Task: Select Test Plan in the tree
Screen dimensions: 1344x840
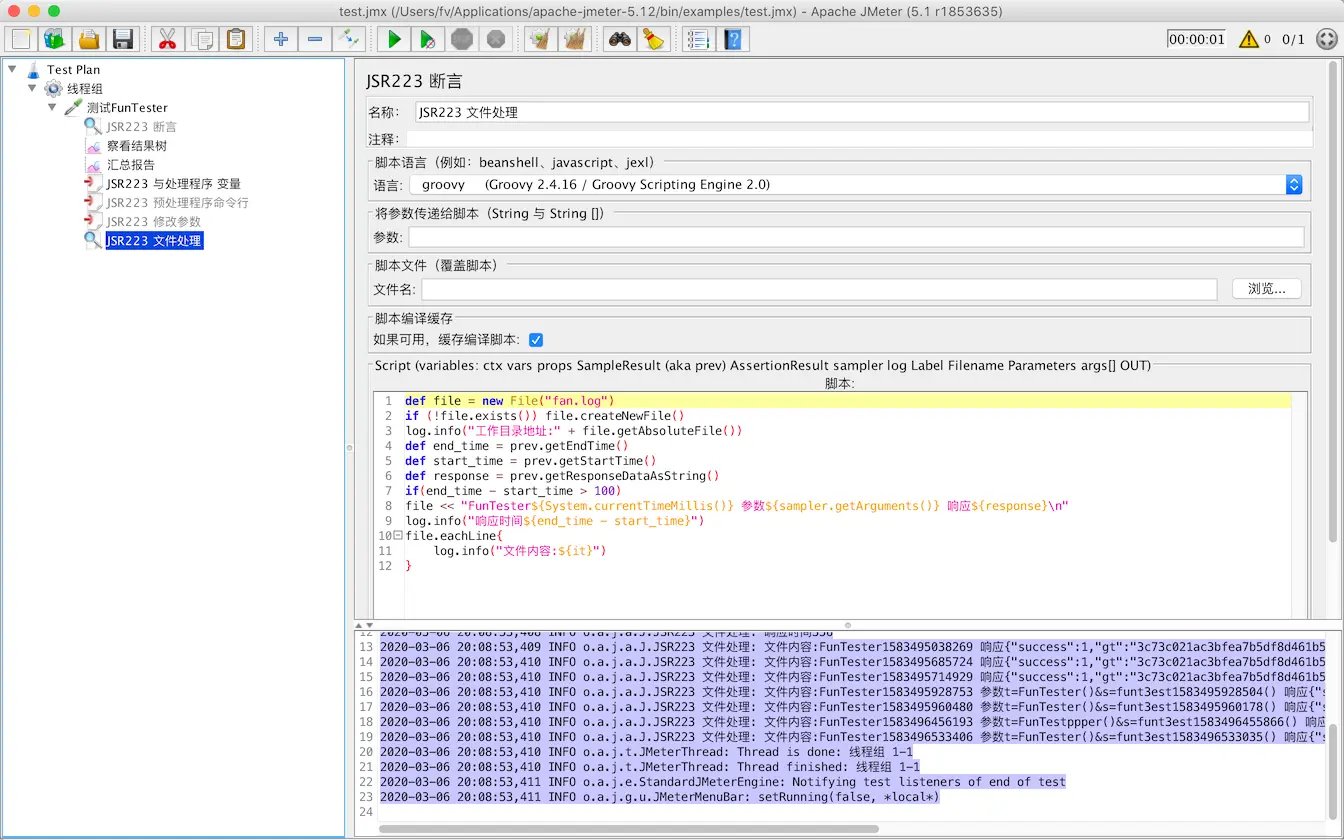Action: 73,70
